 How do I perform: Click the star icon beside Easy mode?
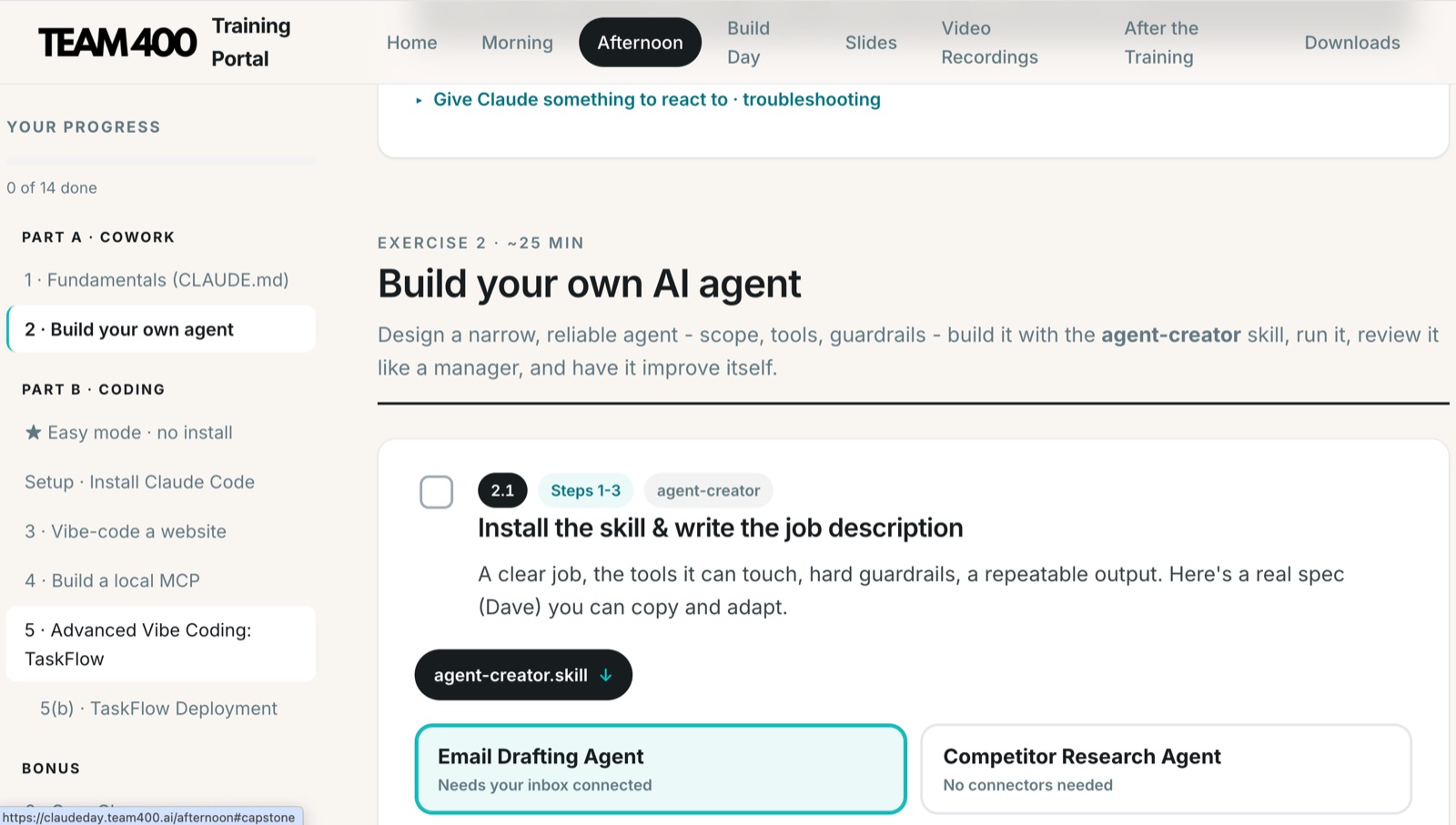33,432
